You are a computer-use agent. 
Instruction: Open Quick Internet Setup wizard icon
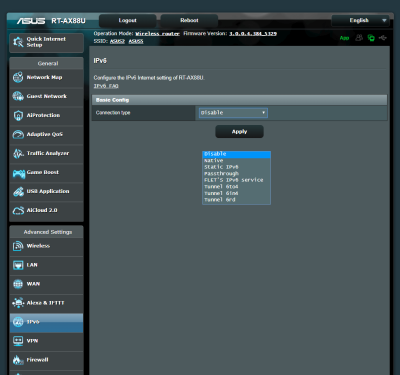[18, 42]
